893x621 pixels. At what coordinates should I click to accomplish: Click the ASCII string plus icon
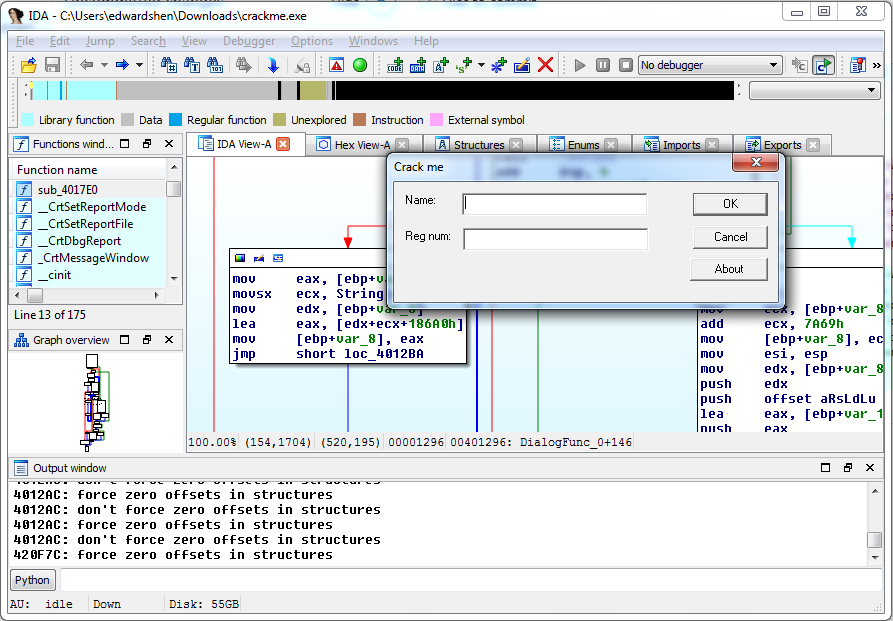pos(441,65)
